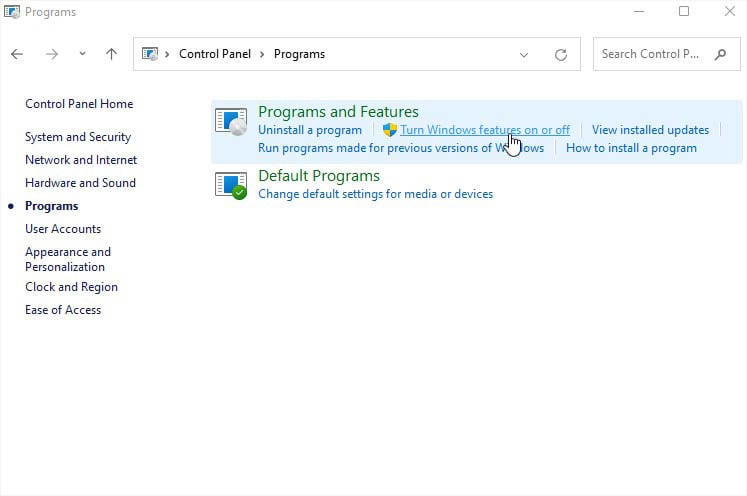Expand the chevron before Control Panel breadcrumb

point(167,54)
